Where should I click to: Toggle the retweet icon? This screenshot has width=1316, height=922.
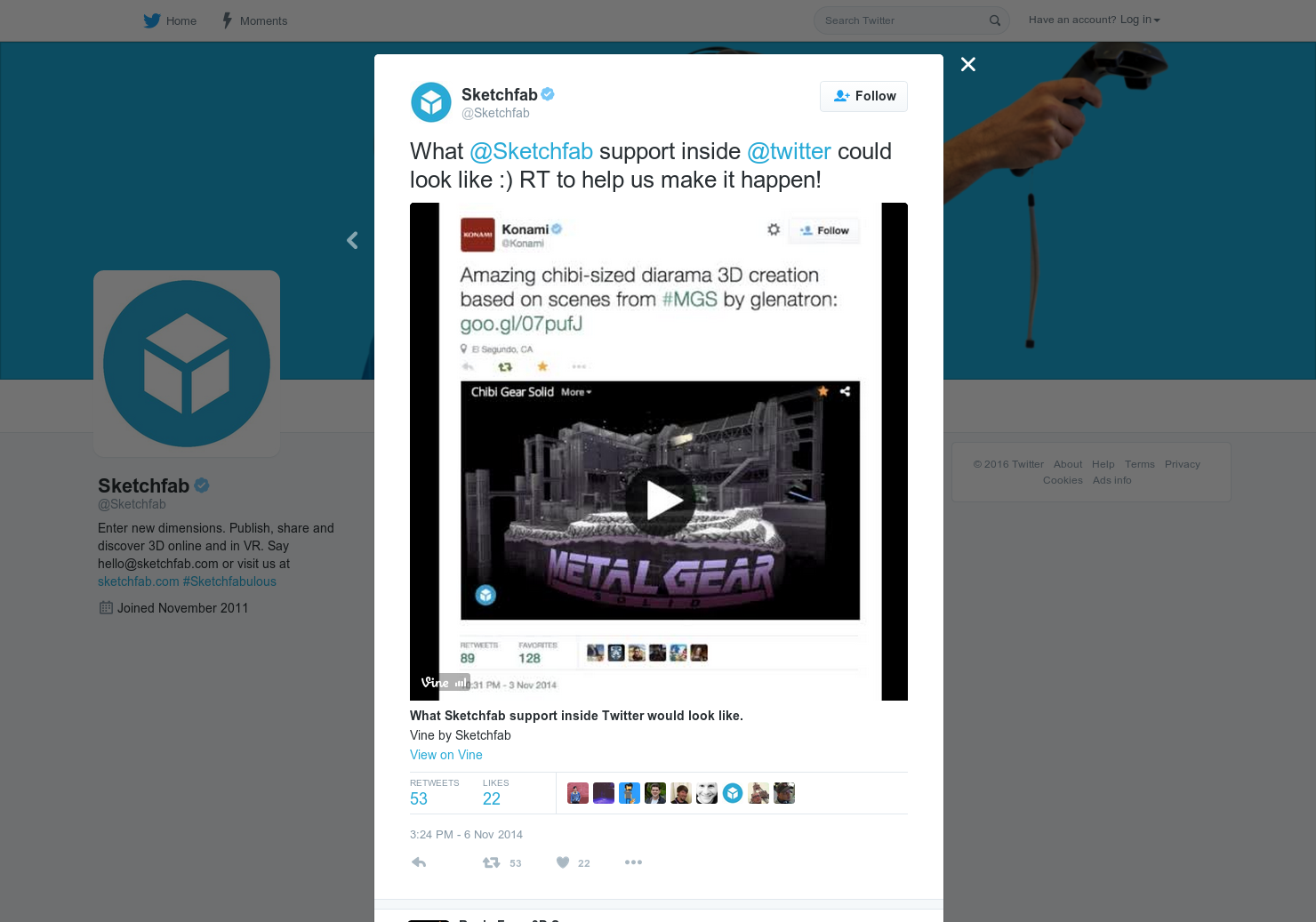click(490, 862)
